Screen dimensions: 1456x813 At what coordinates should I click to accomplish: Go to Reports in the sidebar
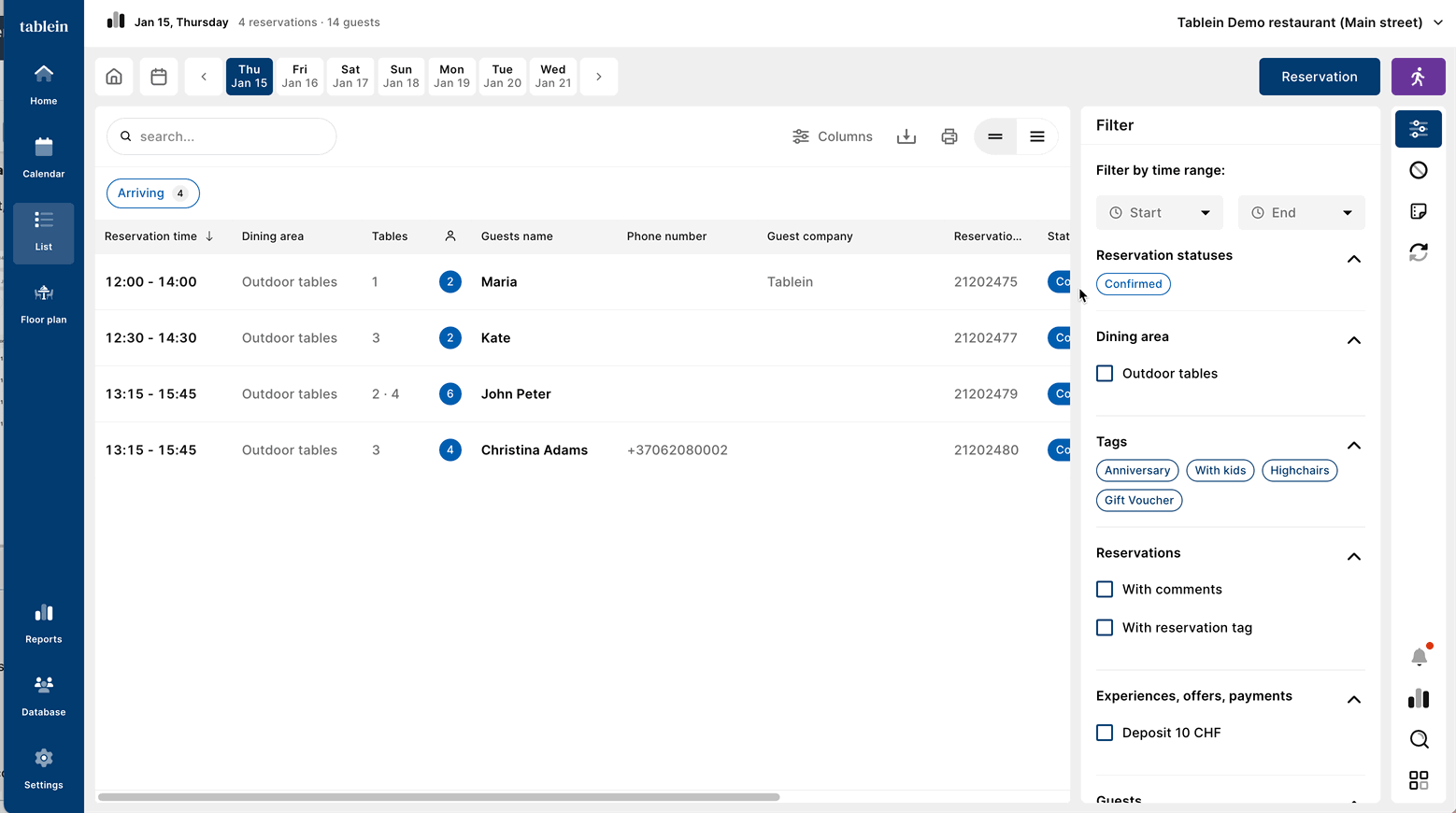coord(44,623)
